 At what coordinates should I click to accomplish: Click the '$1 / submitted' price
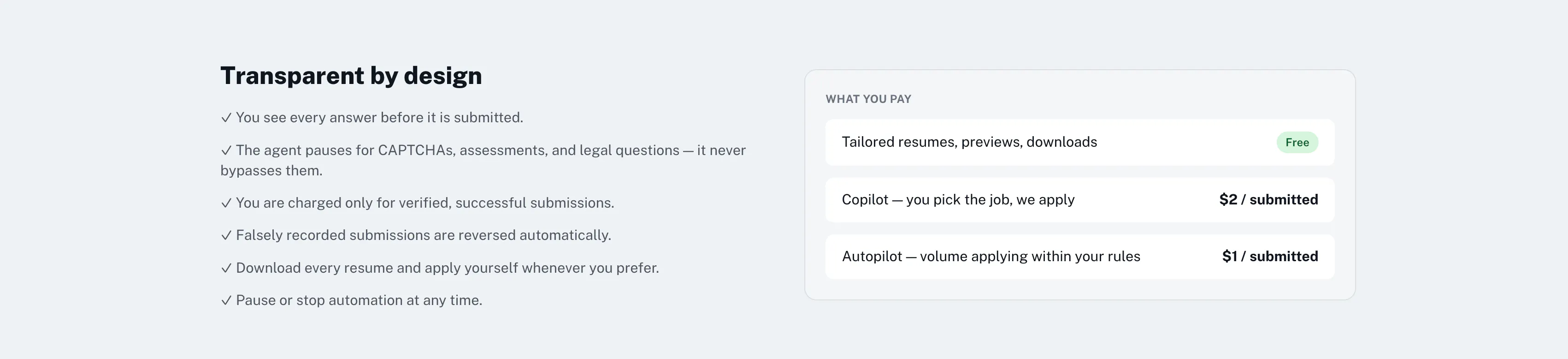tap(1270, 257)
